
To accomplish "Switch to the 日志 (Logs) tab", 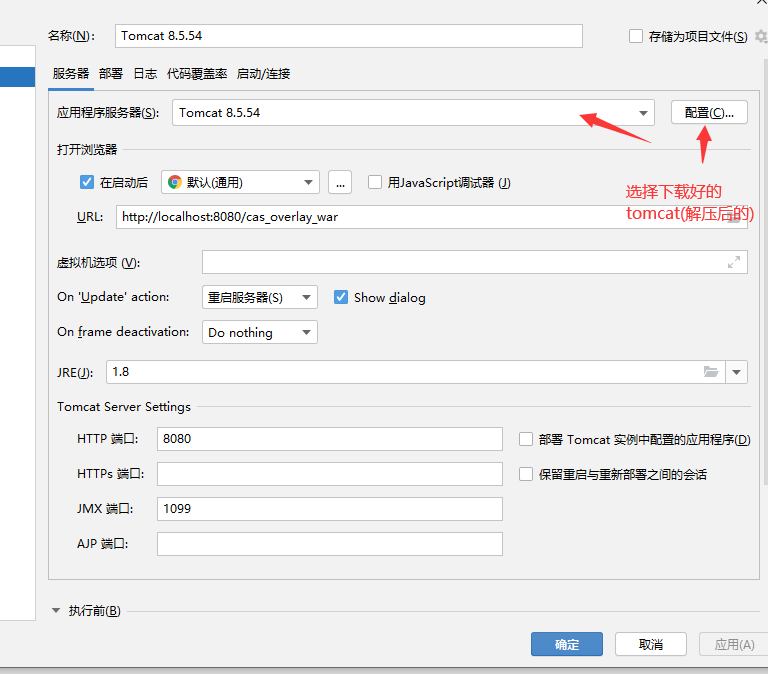I will (x=145, y=73).
